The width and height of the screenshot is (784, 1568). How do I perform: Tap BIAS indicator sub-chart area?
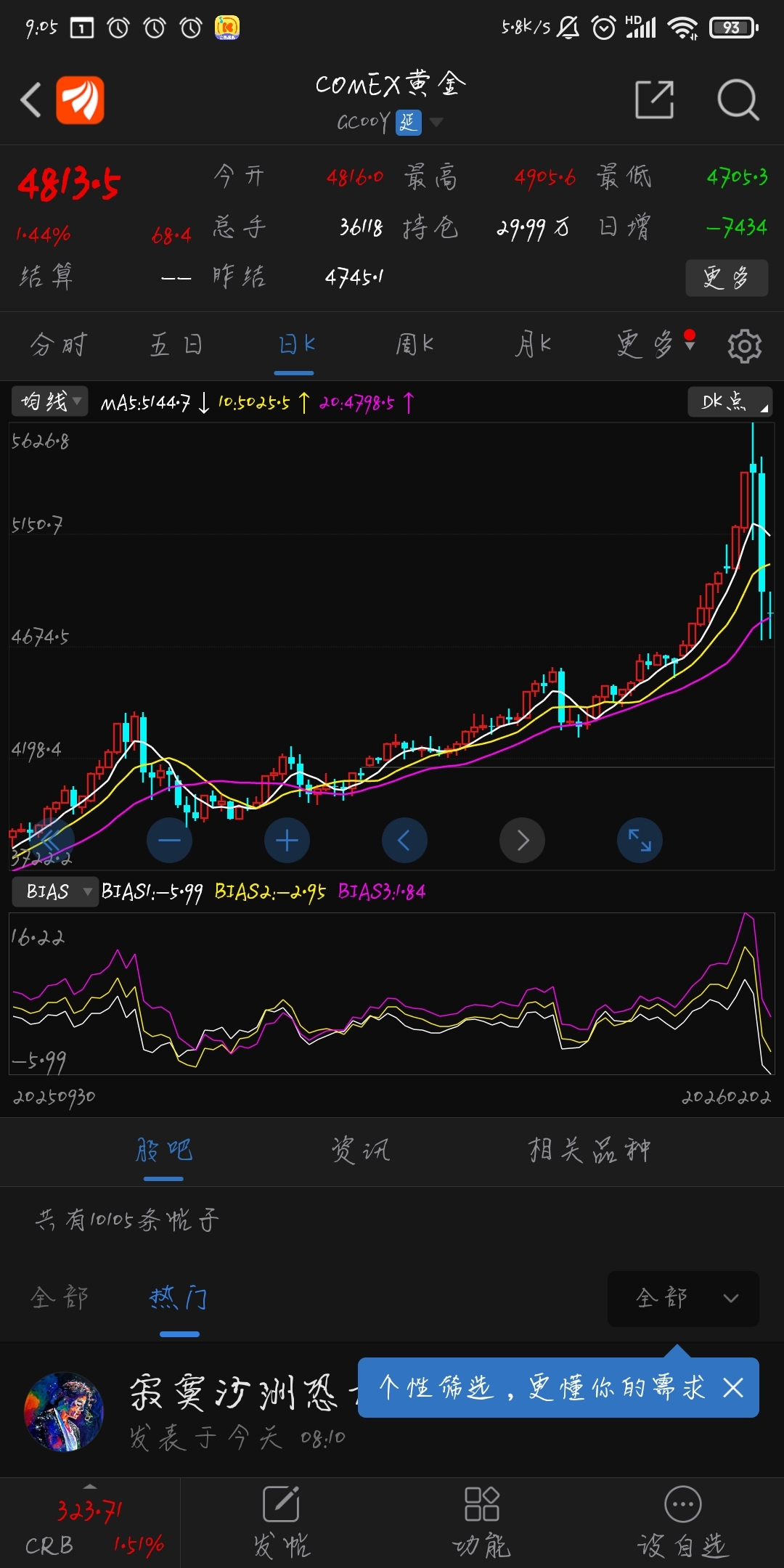[x=392, y=994]
